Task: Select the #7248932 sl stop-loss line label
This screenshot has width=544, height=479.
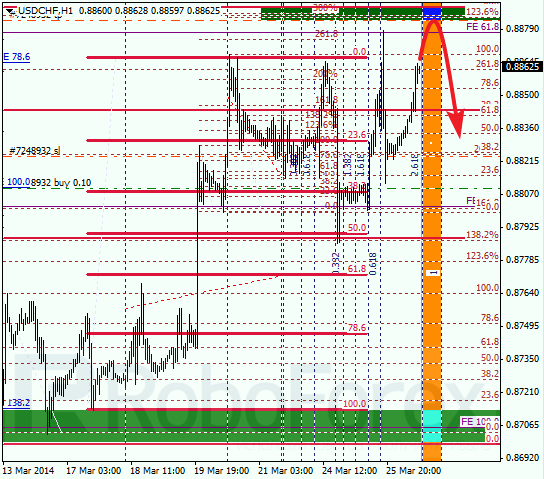Action: pos(35,151)
